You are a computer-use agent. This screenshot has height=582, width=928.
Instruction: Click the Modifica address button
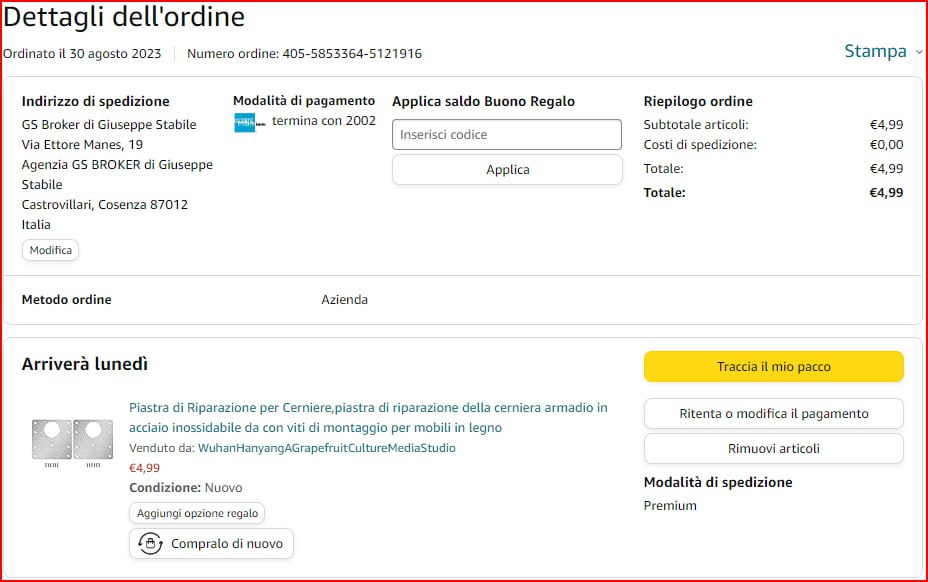(x=50, y=250)
